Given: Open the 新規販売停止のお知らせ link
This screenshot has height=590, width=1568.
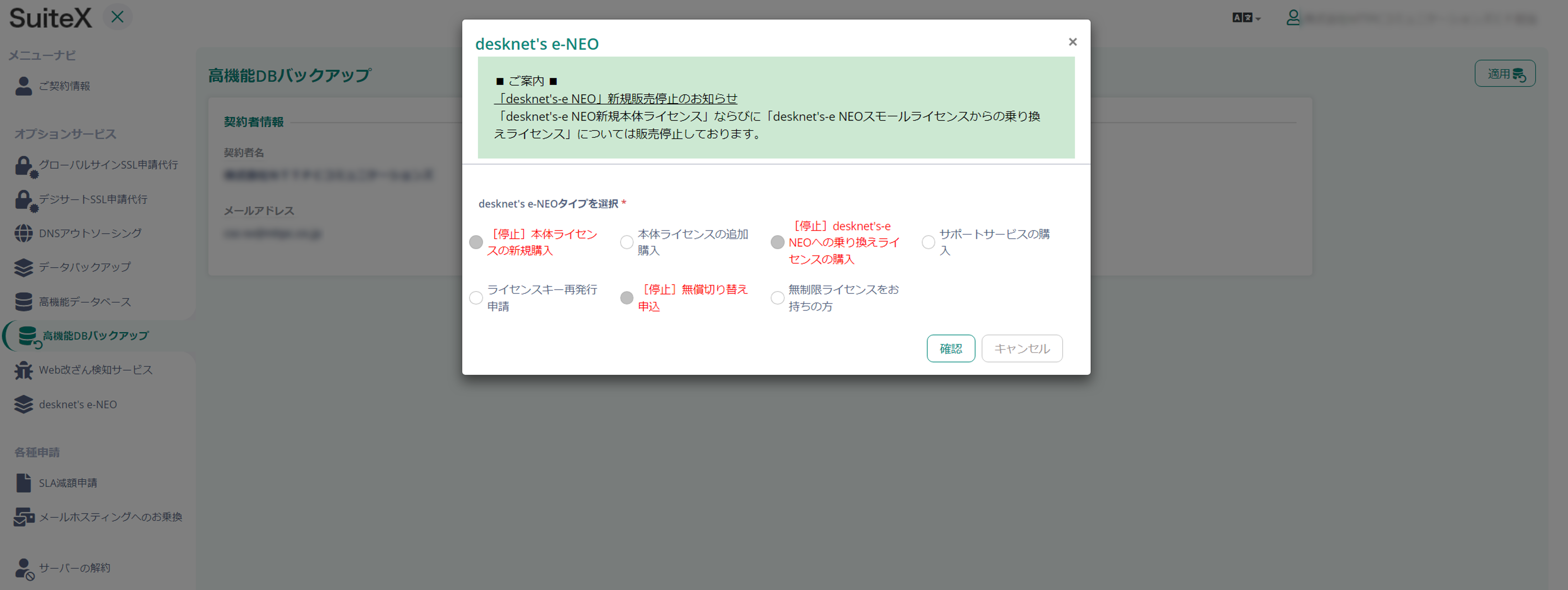Looking at the screenshot, I should (x=615, y=99).
